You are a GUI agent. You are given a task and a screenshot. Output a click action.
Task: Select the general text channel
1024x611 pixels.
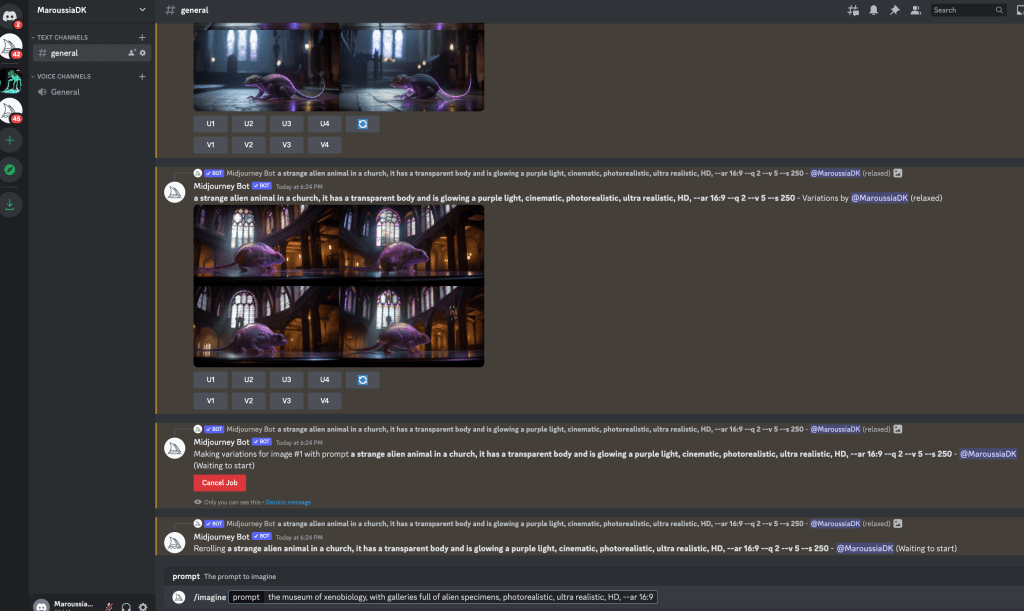(x=65, y=53)
